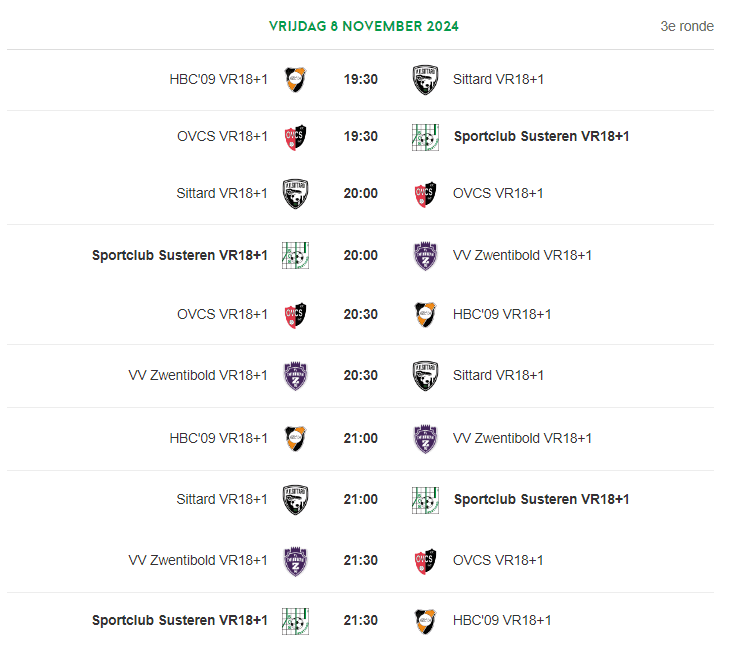This screenshot has height=669, width=743.
Task: Click HBC'09 home logo in first 19:30 match
Action: [x=295, y=79]
